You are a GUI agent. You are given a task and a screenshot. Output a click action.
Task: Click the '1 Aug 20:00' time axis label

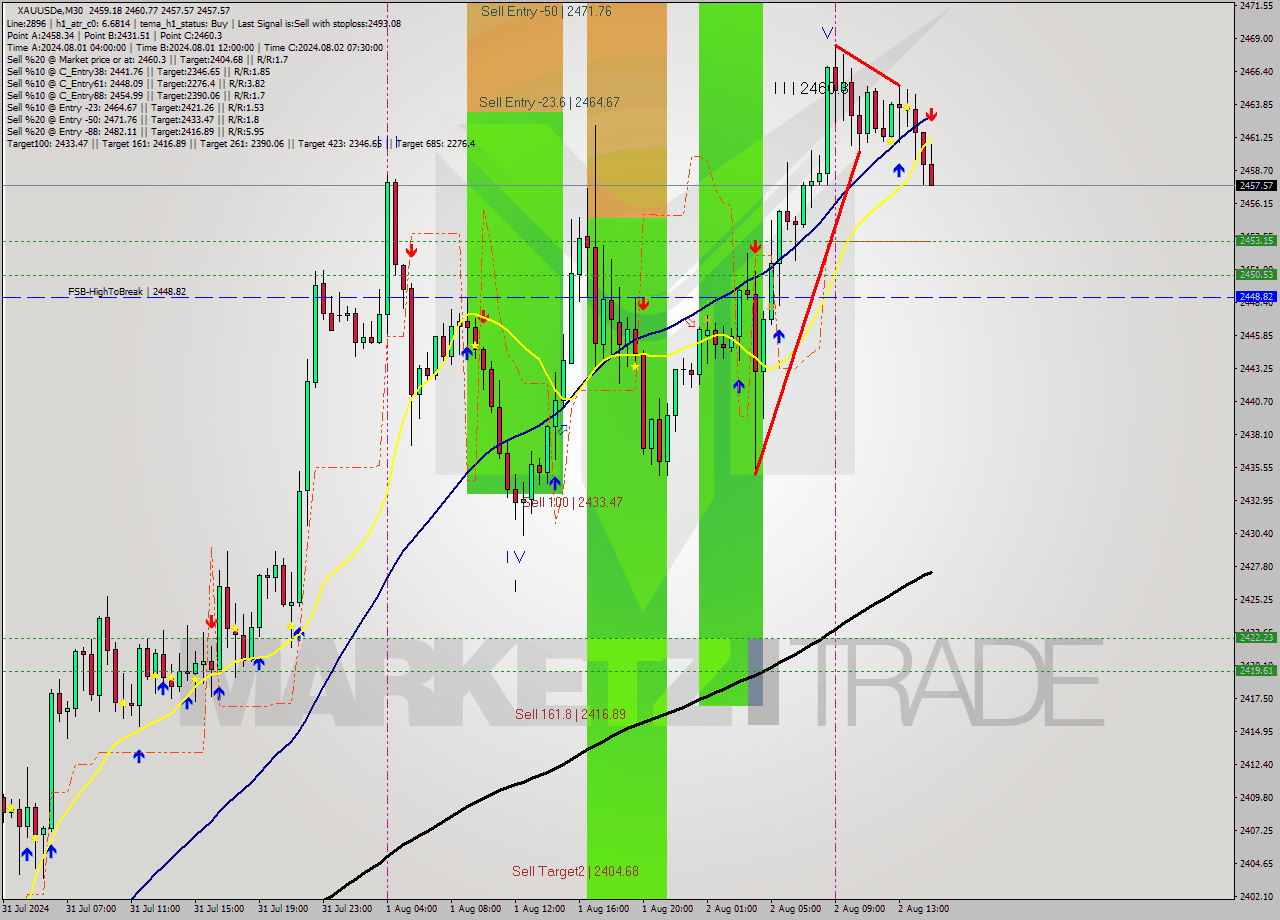[x=667, y=909]
